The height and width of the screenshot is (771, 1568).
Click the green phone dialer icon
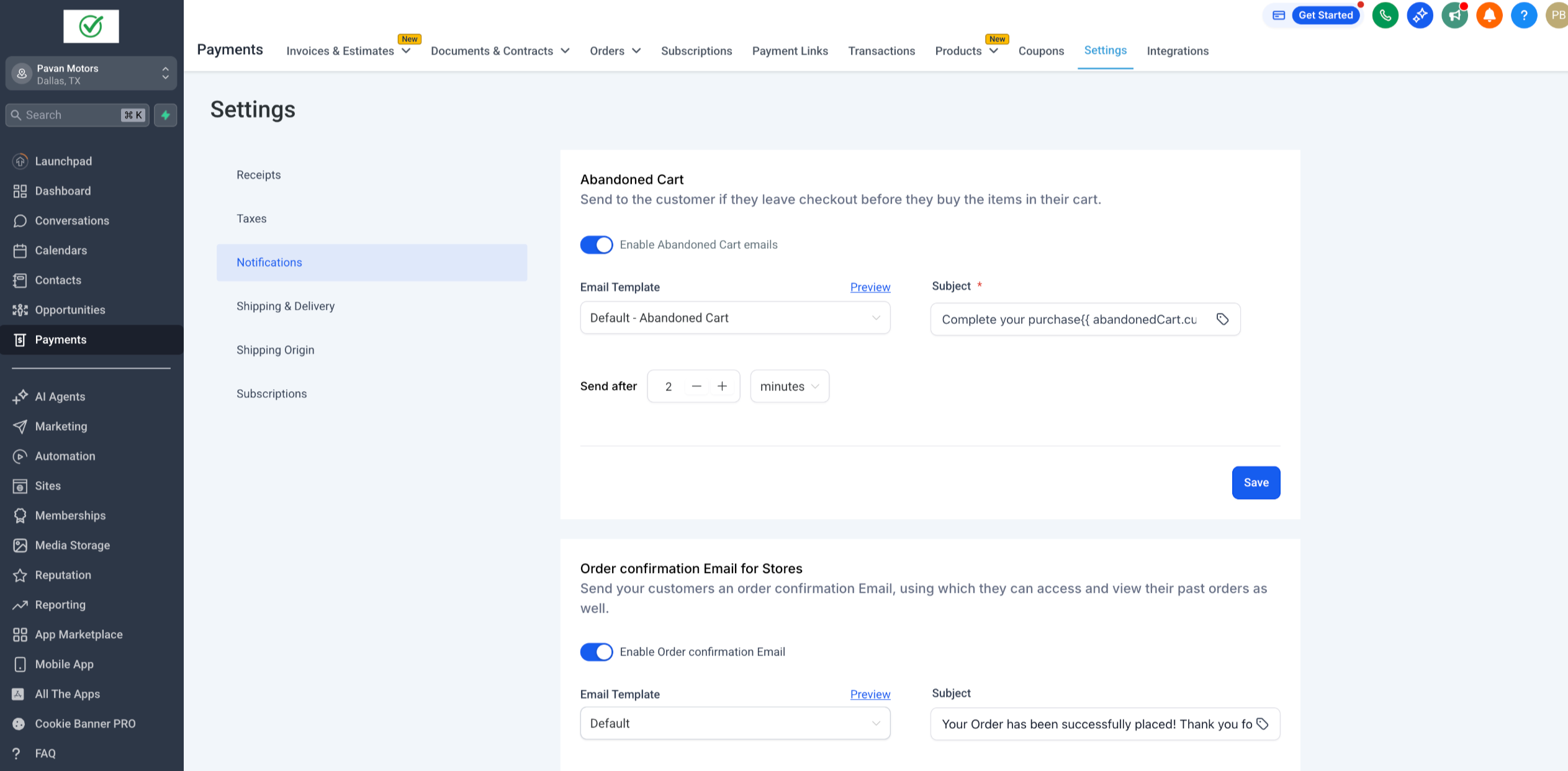(x=1385, y=16)
